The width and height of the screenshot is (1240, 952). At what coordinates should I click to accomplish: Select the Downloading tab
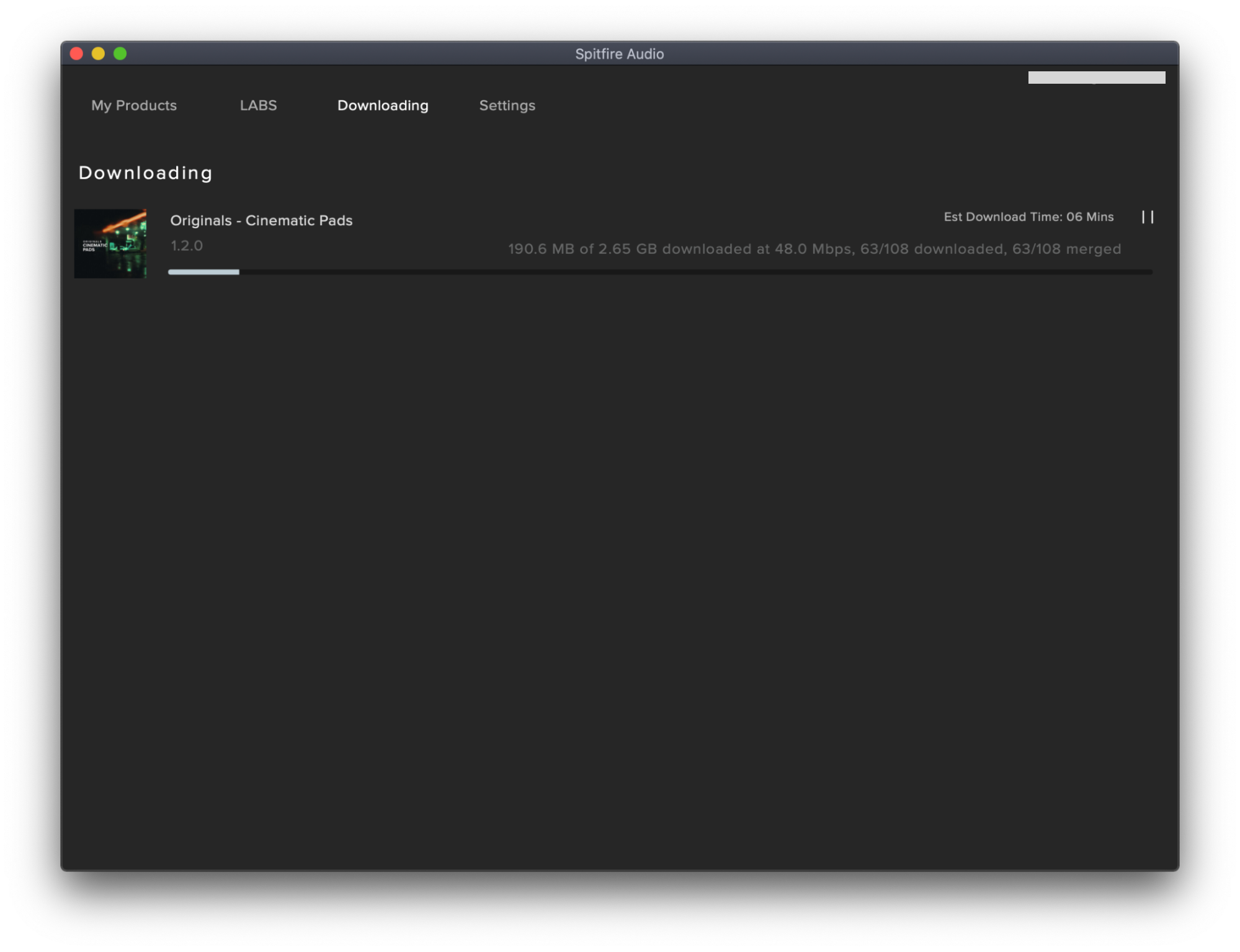tap(383, 105)
